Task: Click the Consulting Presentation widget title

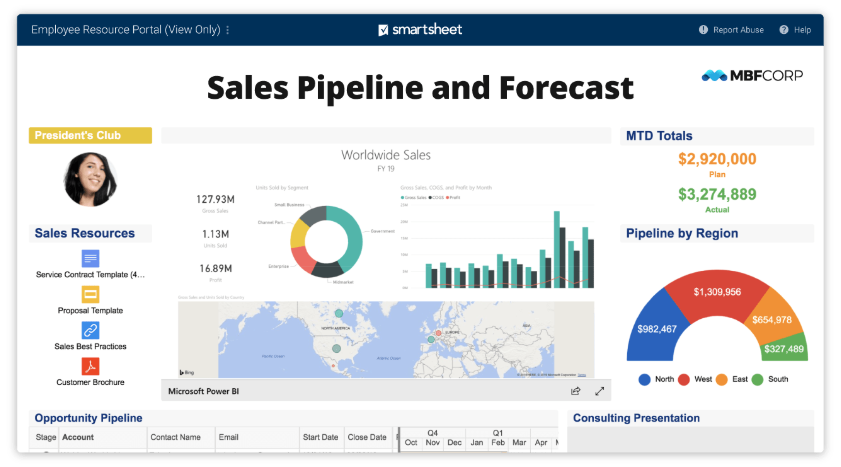Action: pyautogui.click(x=636, y=418)
